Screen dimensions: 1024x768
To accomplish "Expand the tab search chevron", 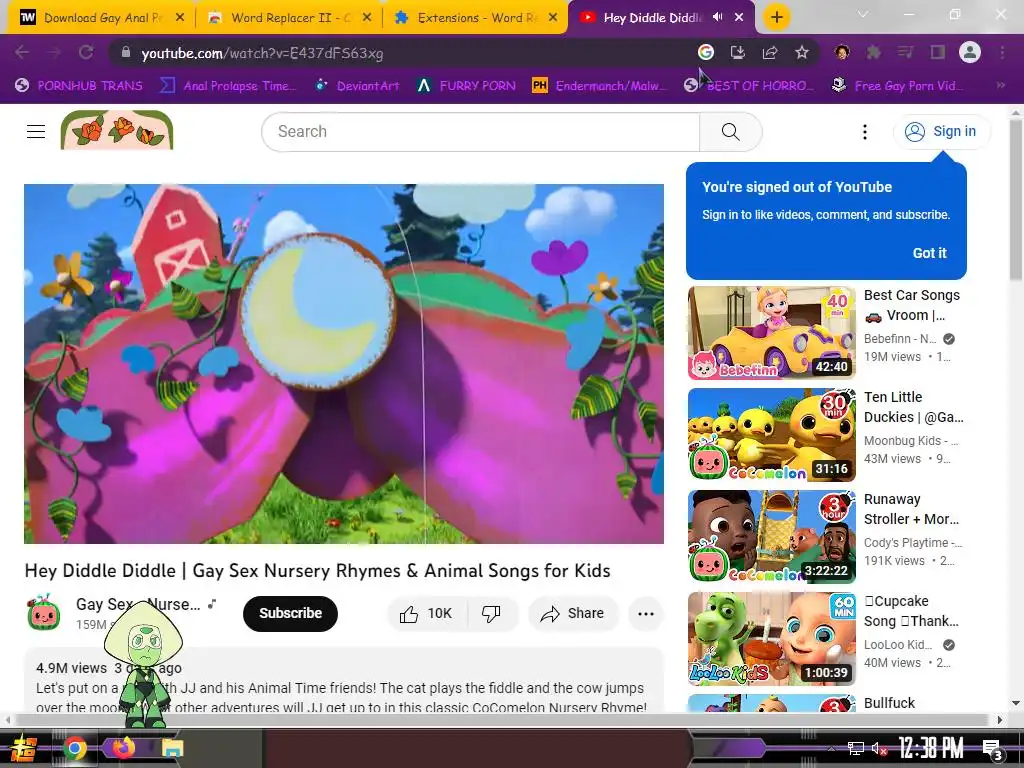I will (863, 14).
